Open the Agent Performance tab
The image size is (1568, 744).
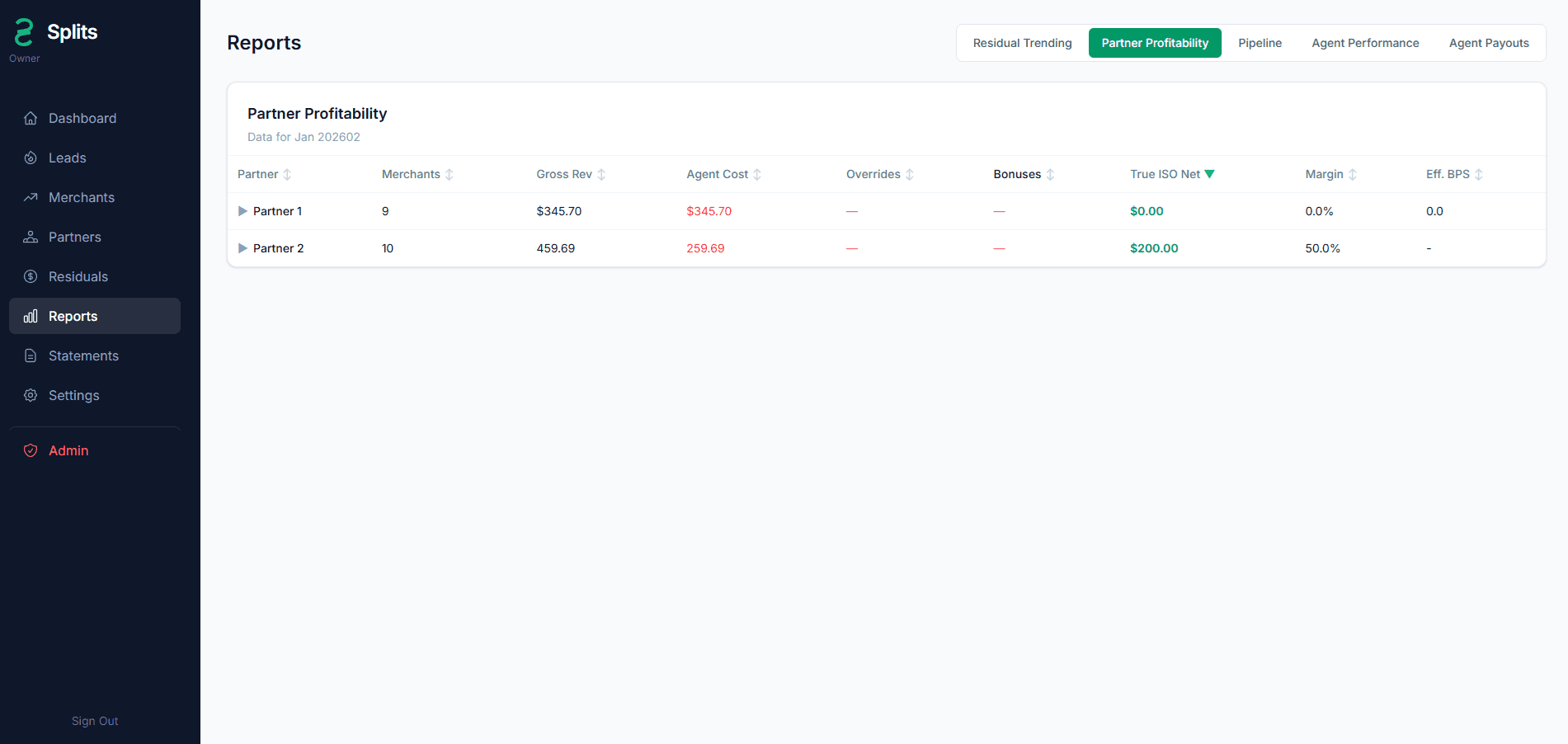(x=1365, y=43)
